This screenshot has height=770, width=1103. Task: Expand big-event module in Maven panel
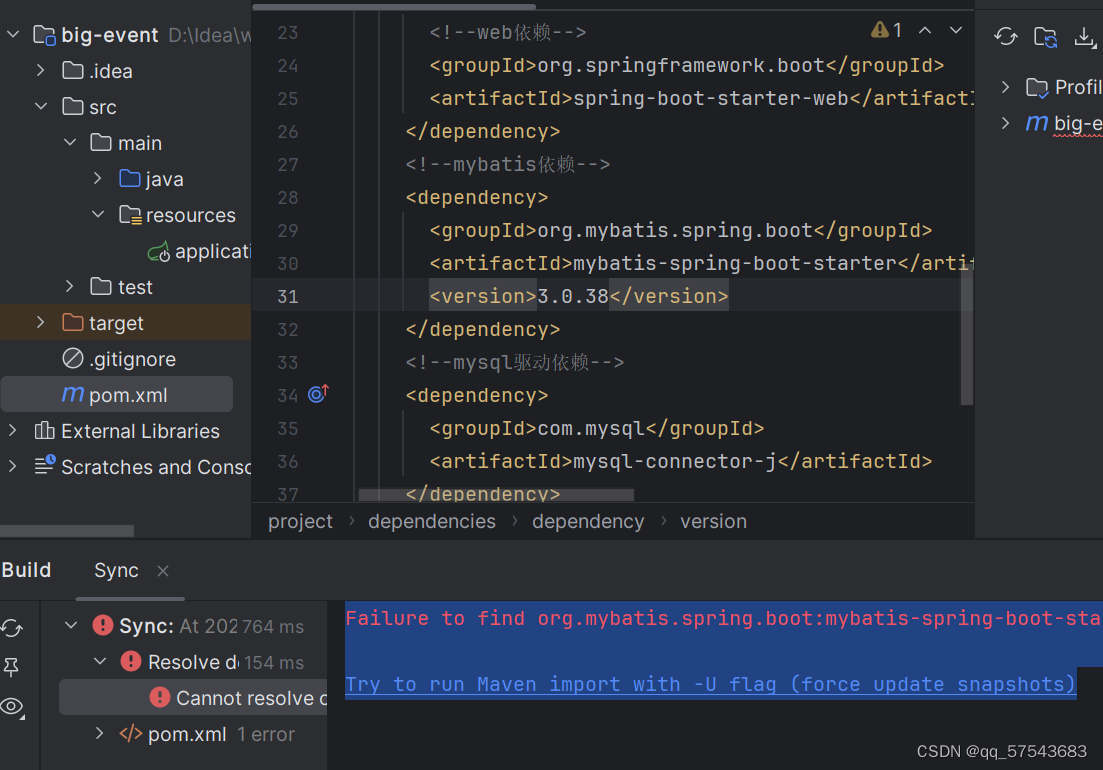[x=1006, y=123]
